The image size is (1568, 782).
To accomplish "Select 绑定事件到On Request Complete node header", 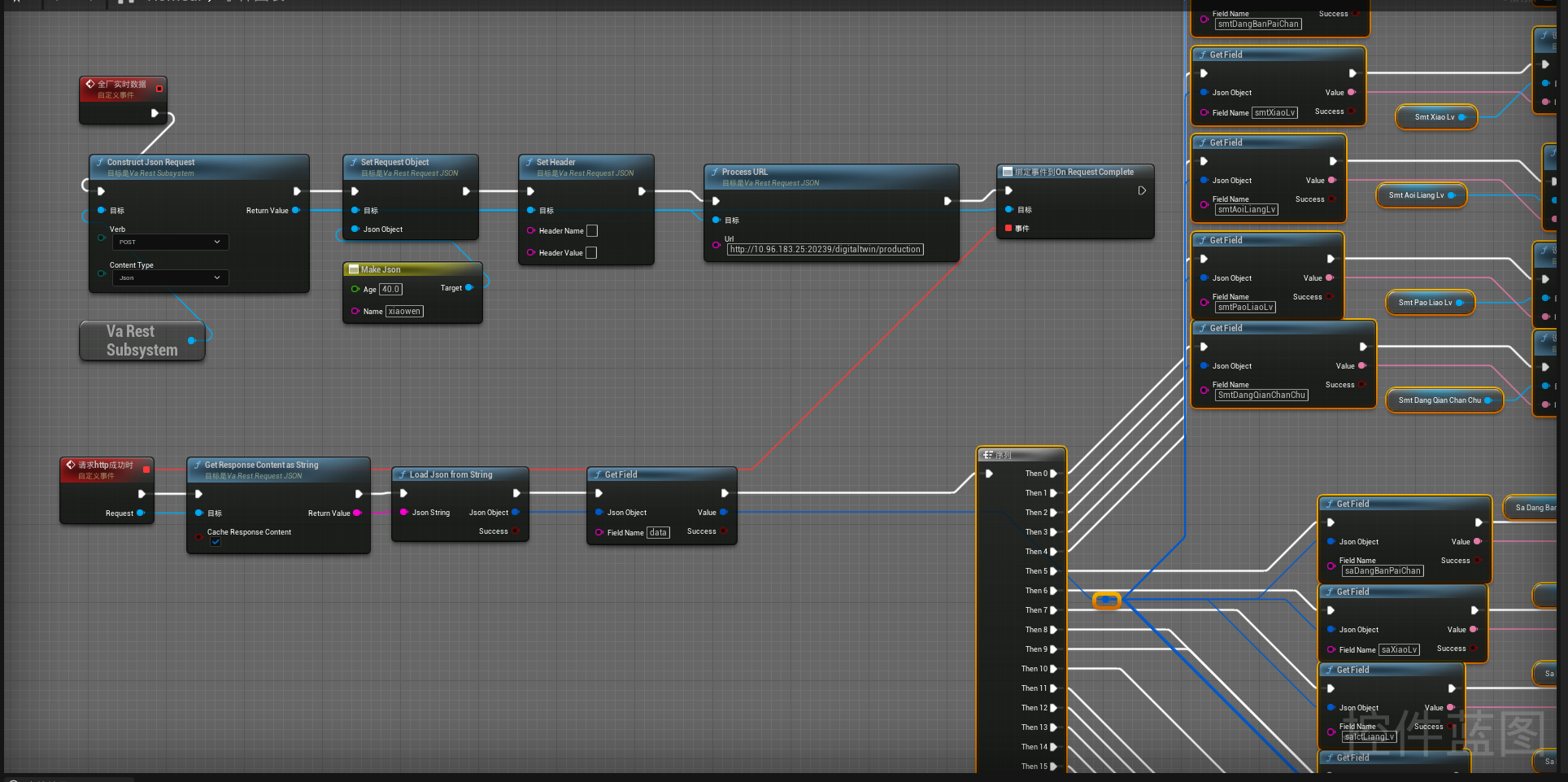I will (1075, 173).
